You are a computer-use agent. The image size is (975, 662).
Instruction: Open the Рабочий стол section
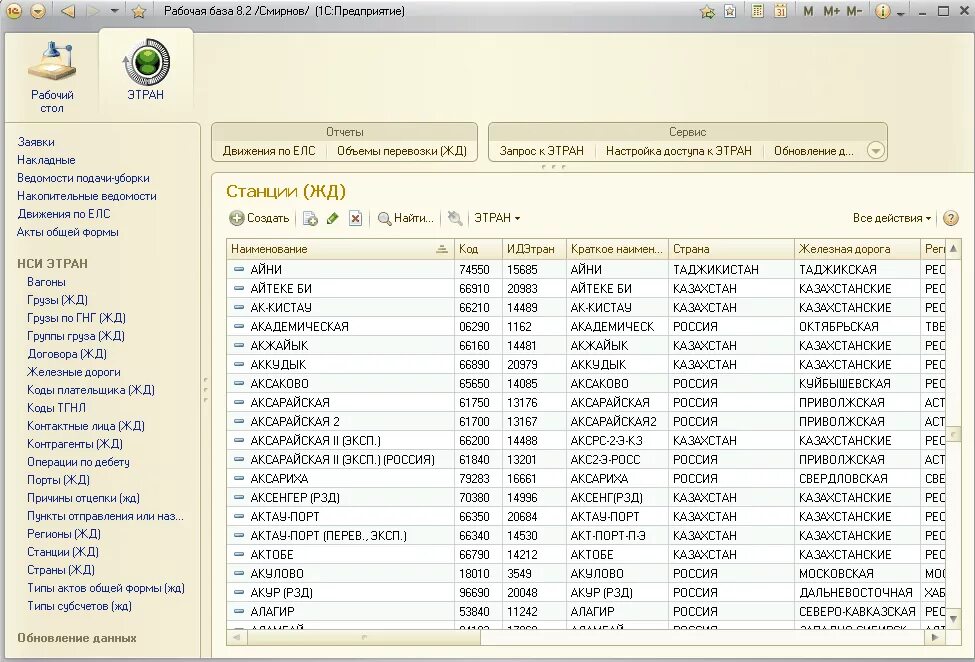pyautogui.click(x=52, y=76)
